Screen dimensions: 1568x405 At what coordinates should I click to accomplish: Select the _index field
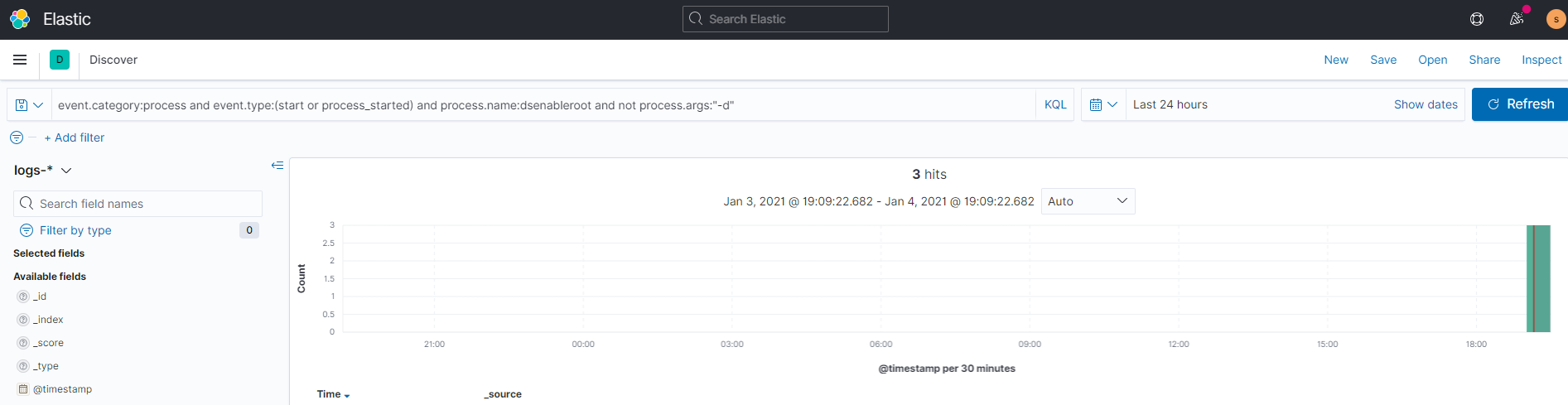48,320
